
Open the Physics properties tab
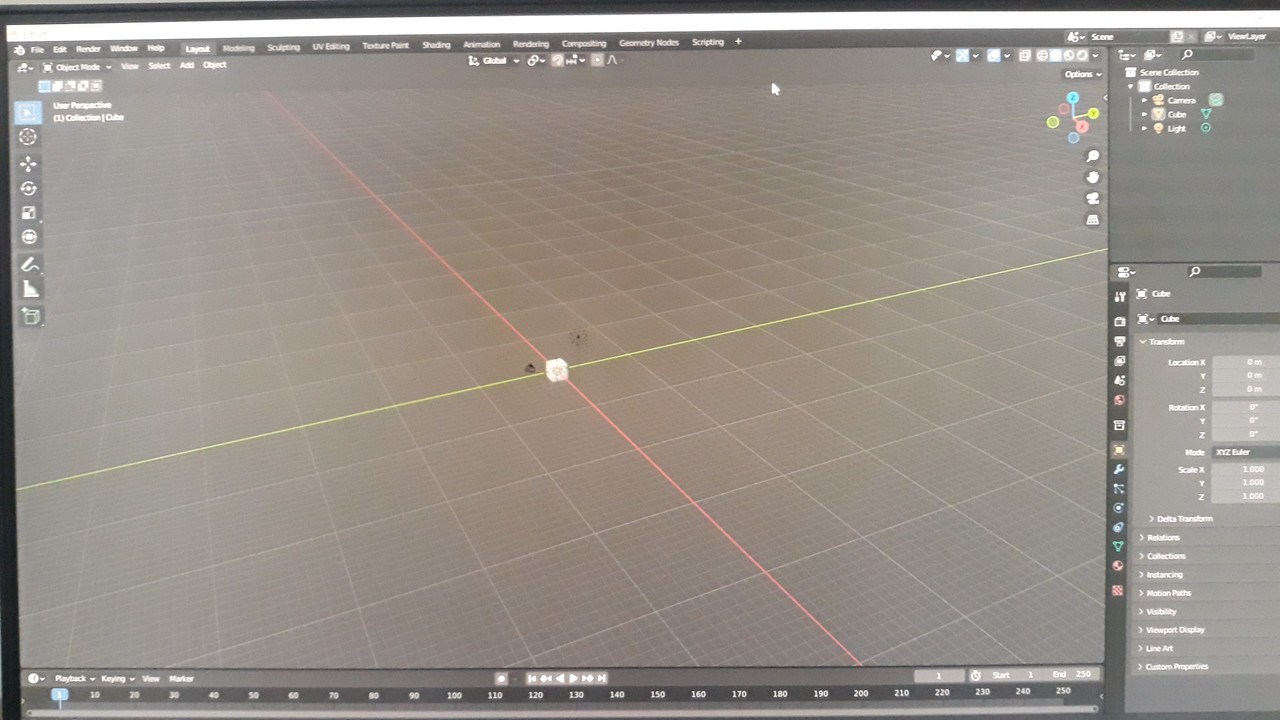pyautogui.click(x=1119, y=508)
